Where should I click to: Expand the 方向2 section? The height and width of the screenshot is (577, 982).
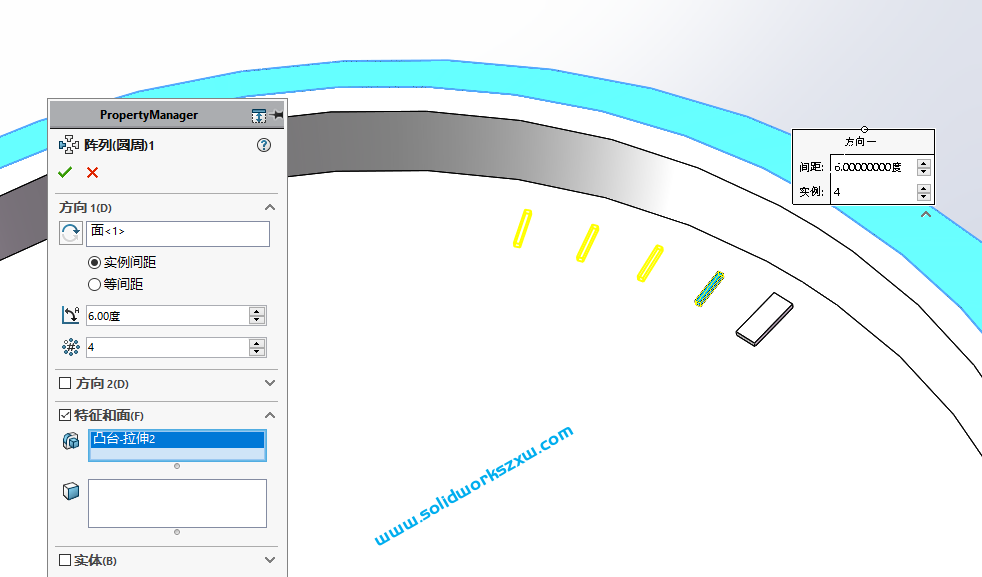click(x=269, y=383)
